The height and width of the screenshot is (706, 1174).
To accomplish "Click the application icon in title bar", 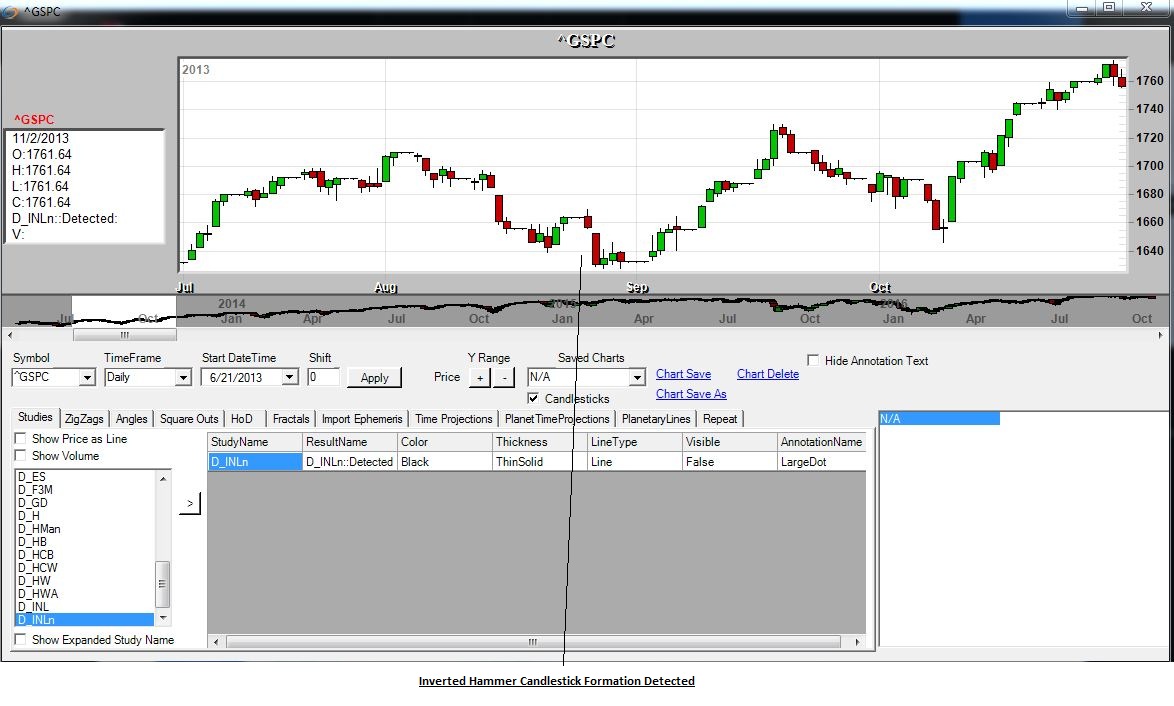I will pos(12,11).
